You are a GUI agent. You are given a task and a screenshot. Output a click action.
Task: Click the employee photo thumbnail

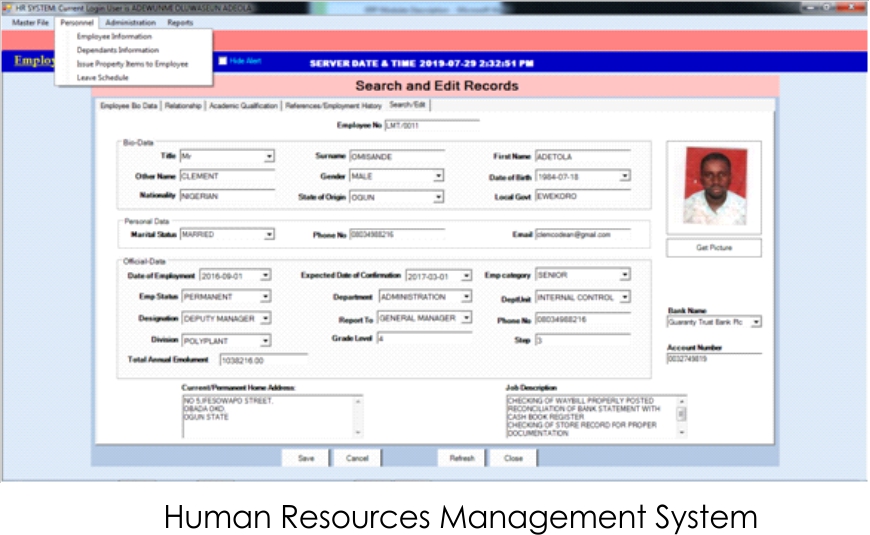[x=714, y=186]
